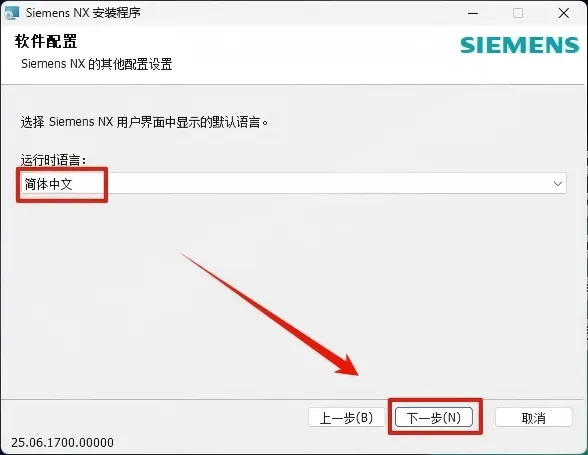Click the subtitle Siemens NX 的其他配置设置
This screenshot has height=455, width=588.
click(96, 64)
